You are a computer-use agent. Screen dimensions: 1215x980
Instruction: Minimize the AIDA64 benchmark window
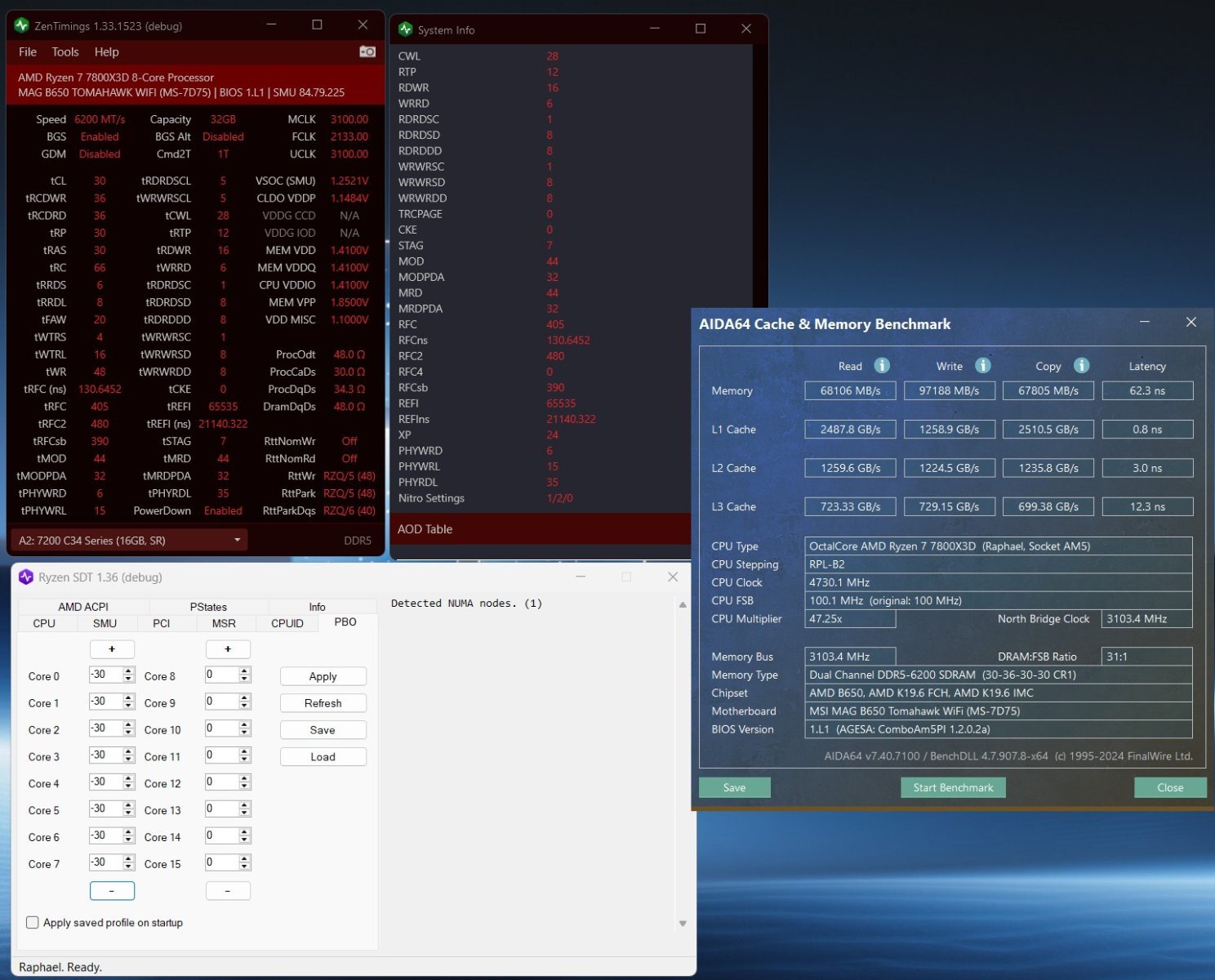tap(1145, 323)
